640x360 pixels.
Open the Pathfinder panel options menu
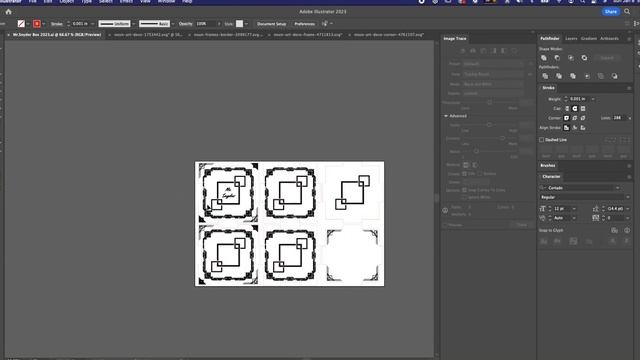[x=629, y=39]
